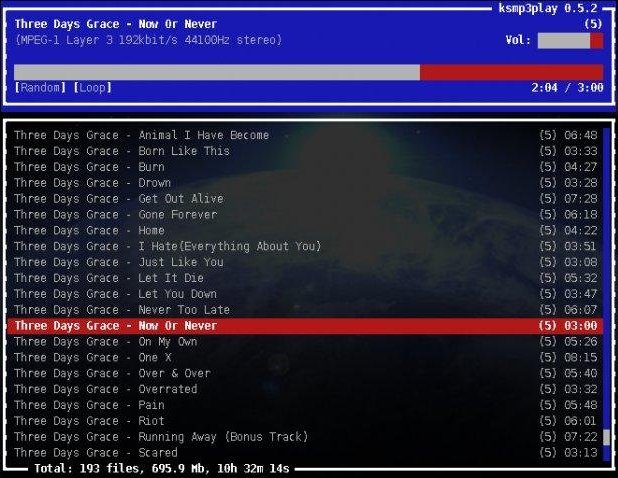
Task: Select track 'Born Like This'
Action: tap(305, 151)
